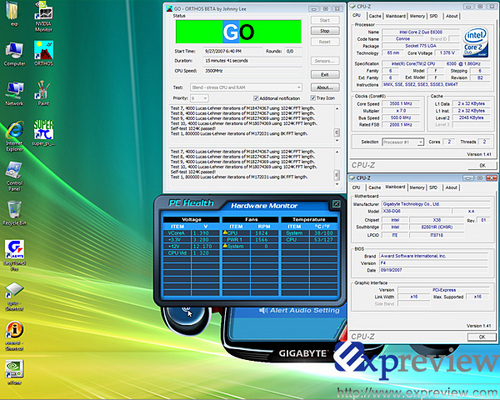Launch the super_pi desktop shortcut
Screen dimensions: 500x400
click(43, 131)
